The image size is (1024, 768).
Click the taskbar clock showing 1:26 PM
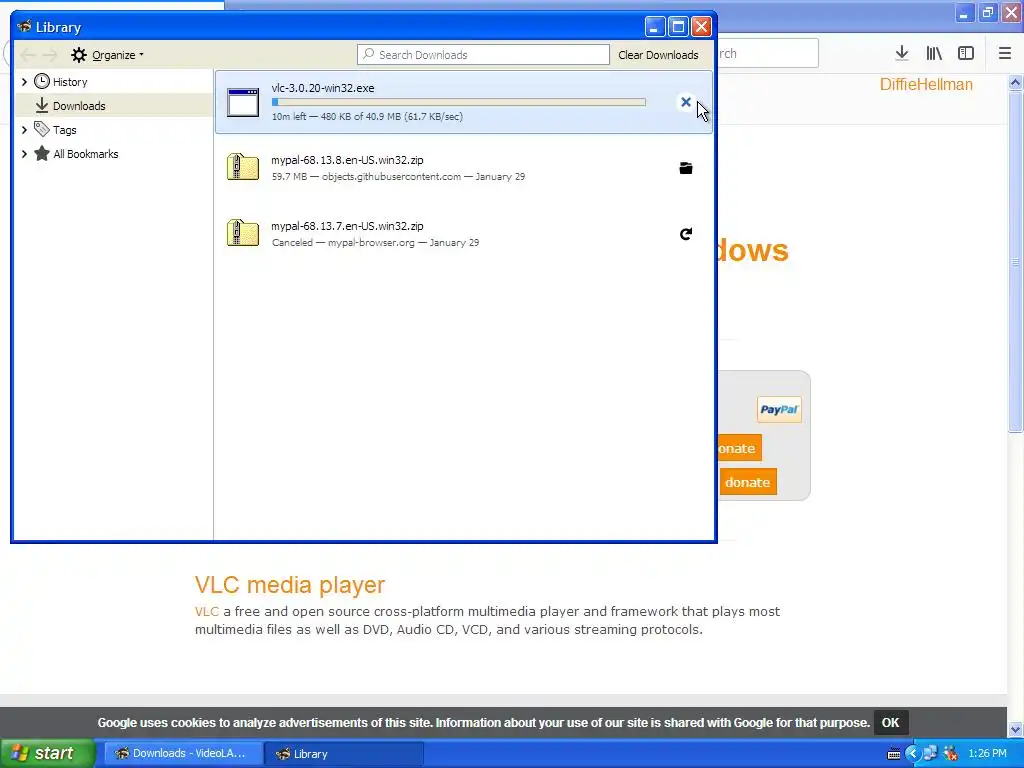987,754
